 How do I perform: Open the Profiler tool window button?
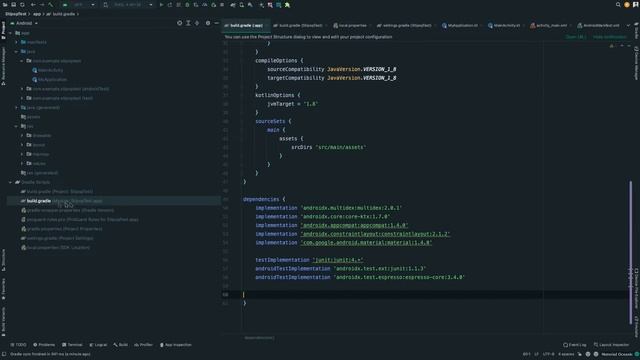143,345
